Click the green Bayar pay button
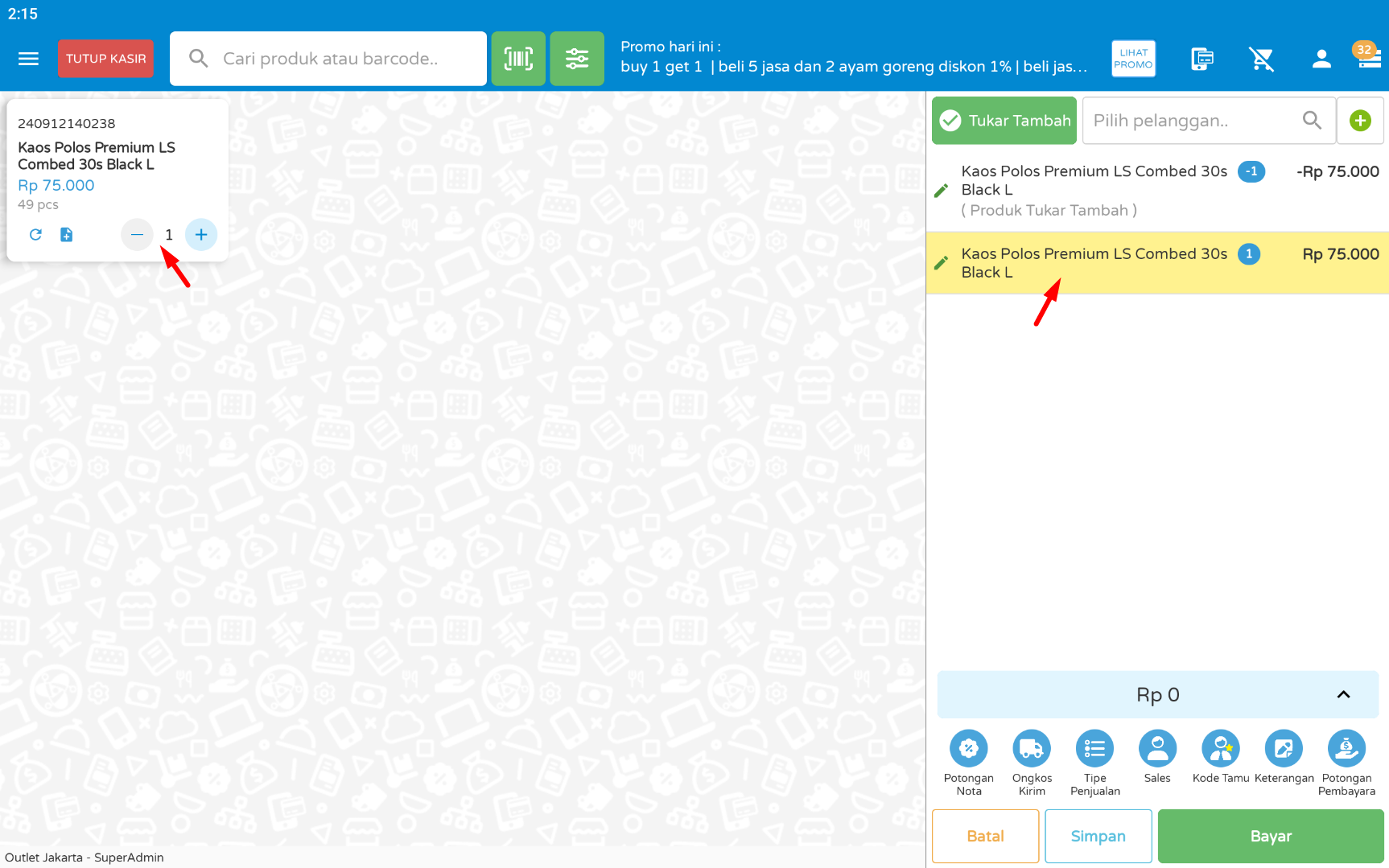Screen dimensions: 1389x868 pyautogui.click(x=1271, y=836)
